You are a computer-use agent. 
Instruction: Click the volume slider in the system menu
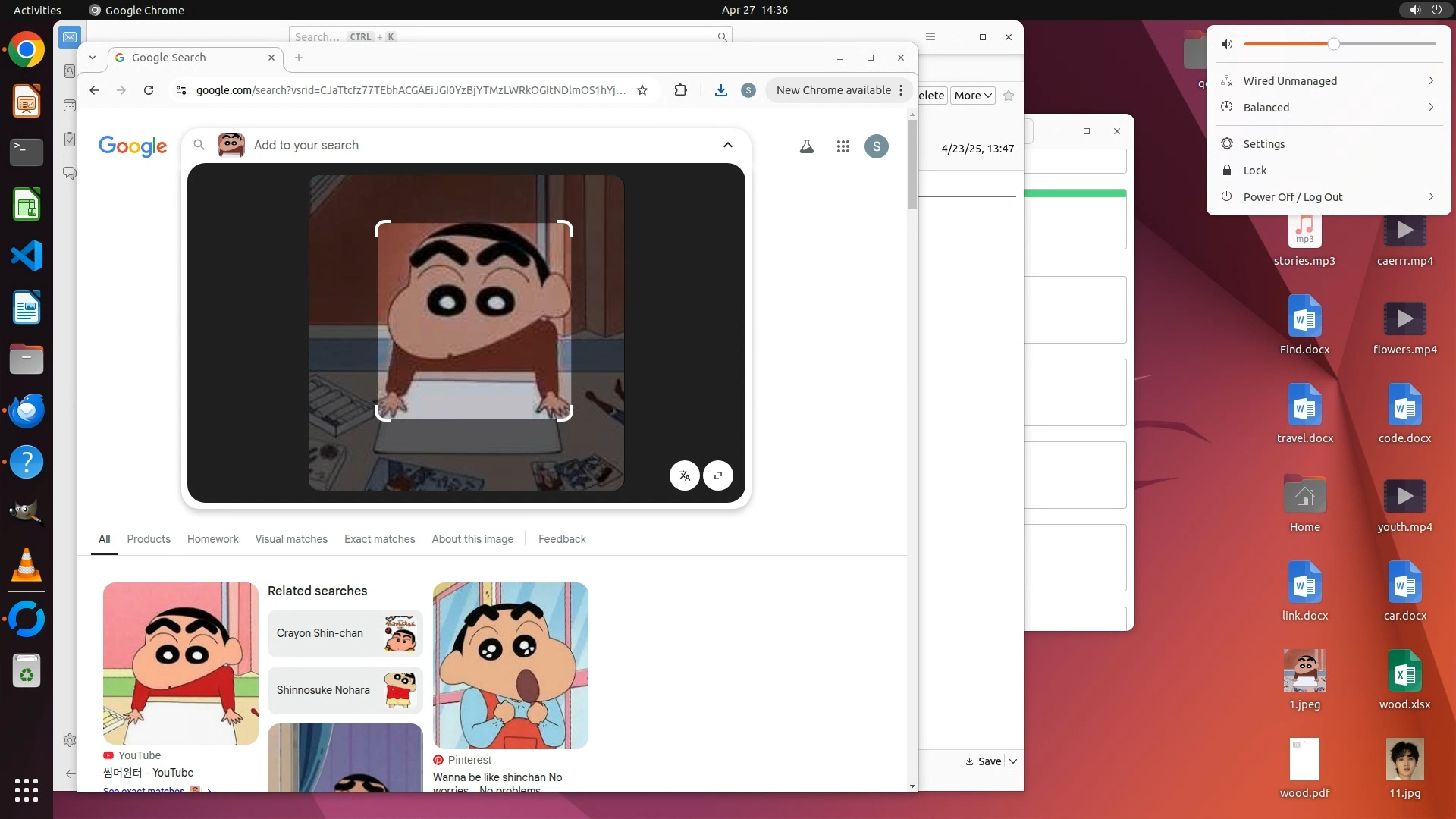tap(1333, 44)
